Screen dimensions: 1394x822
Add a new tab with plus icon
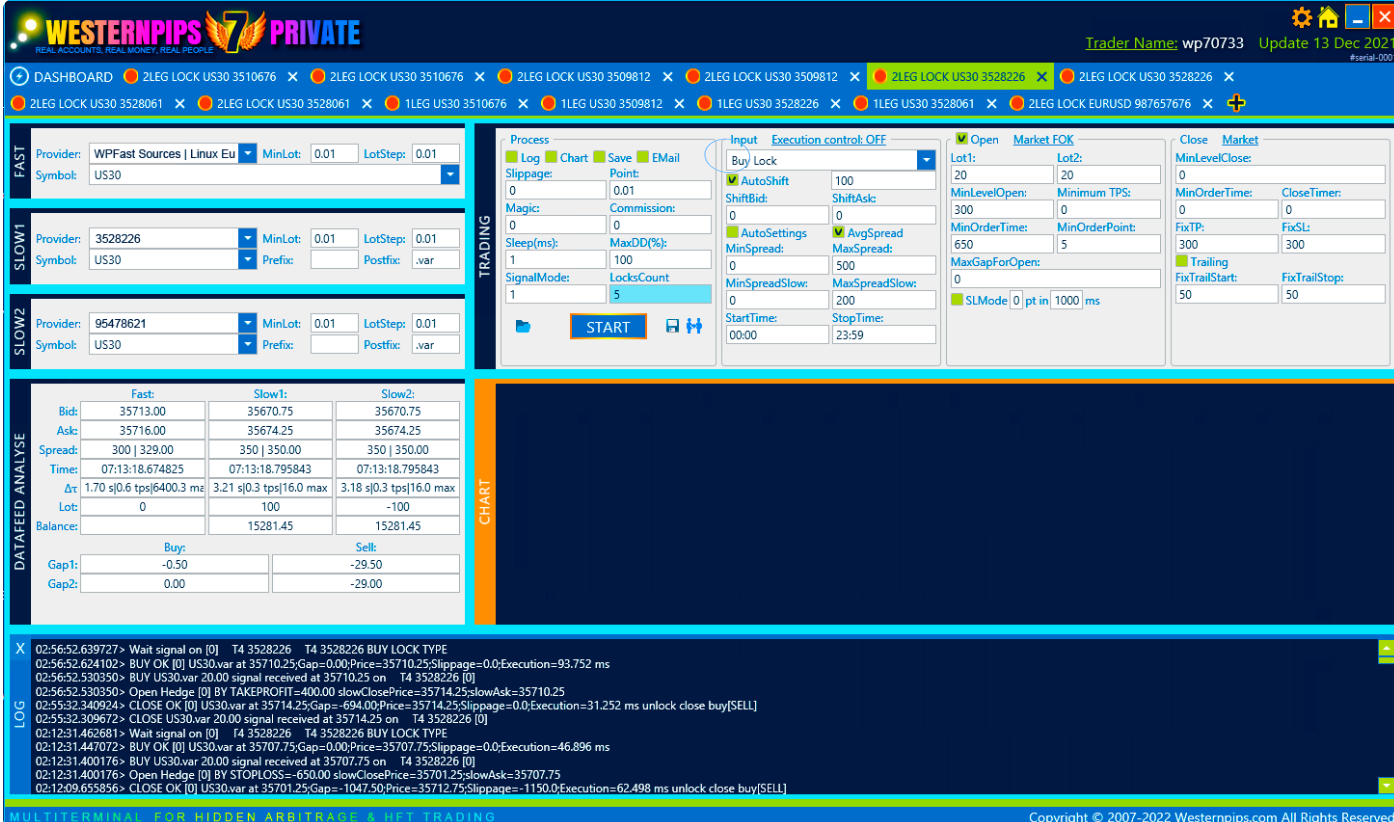click(x=1236, y=103)
